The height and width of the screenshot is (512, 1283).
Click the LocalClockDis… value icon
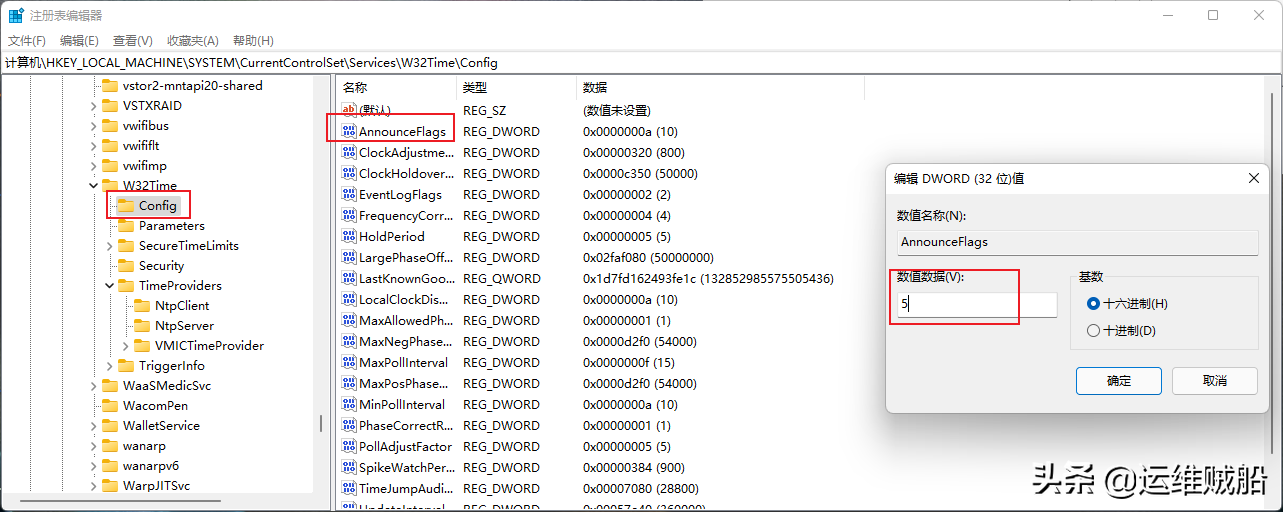pos(349,300)
